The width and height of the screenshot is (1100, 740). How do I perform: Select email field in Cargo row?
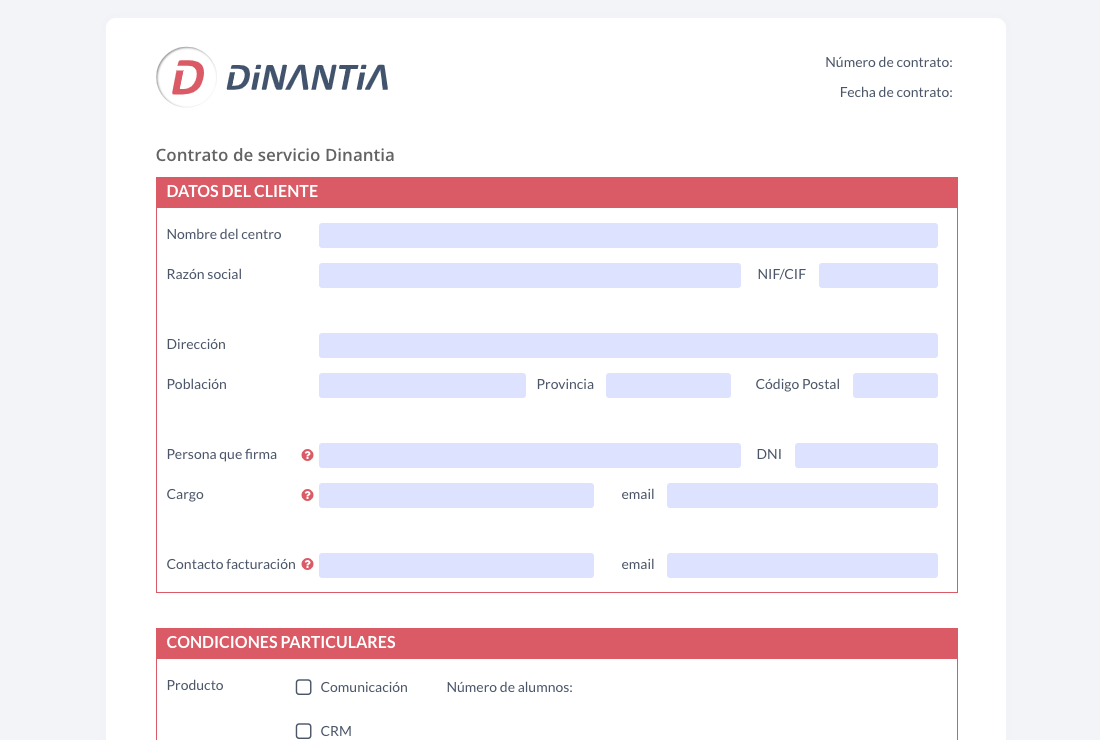click(x=802, y=495)
